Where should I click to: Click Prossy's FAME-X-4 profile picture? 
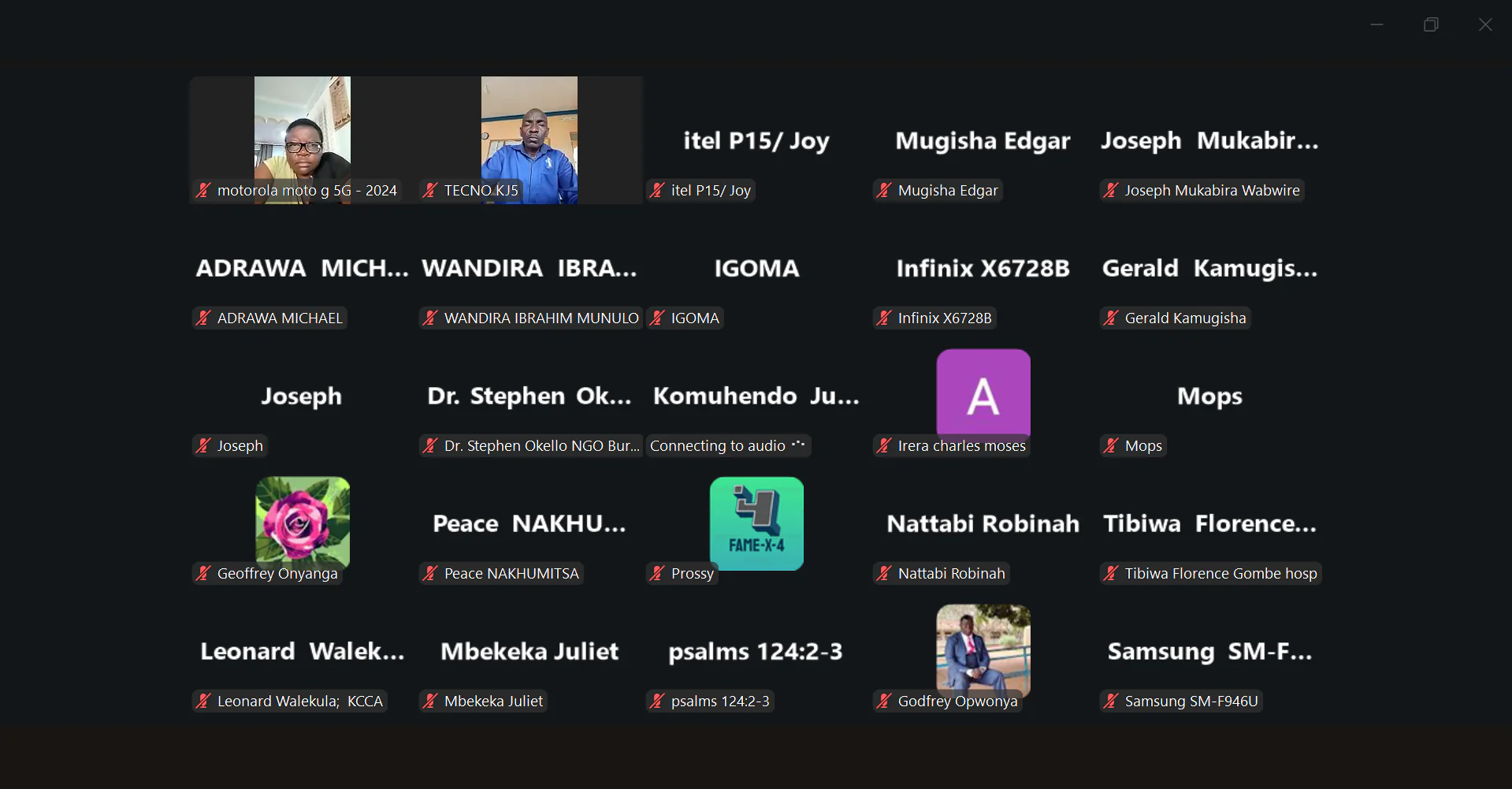756,522
